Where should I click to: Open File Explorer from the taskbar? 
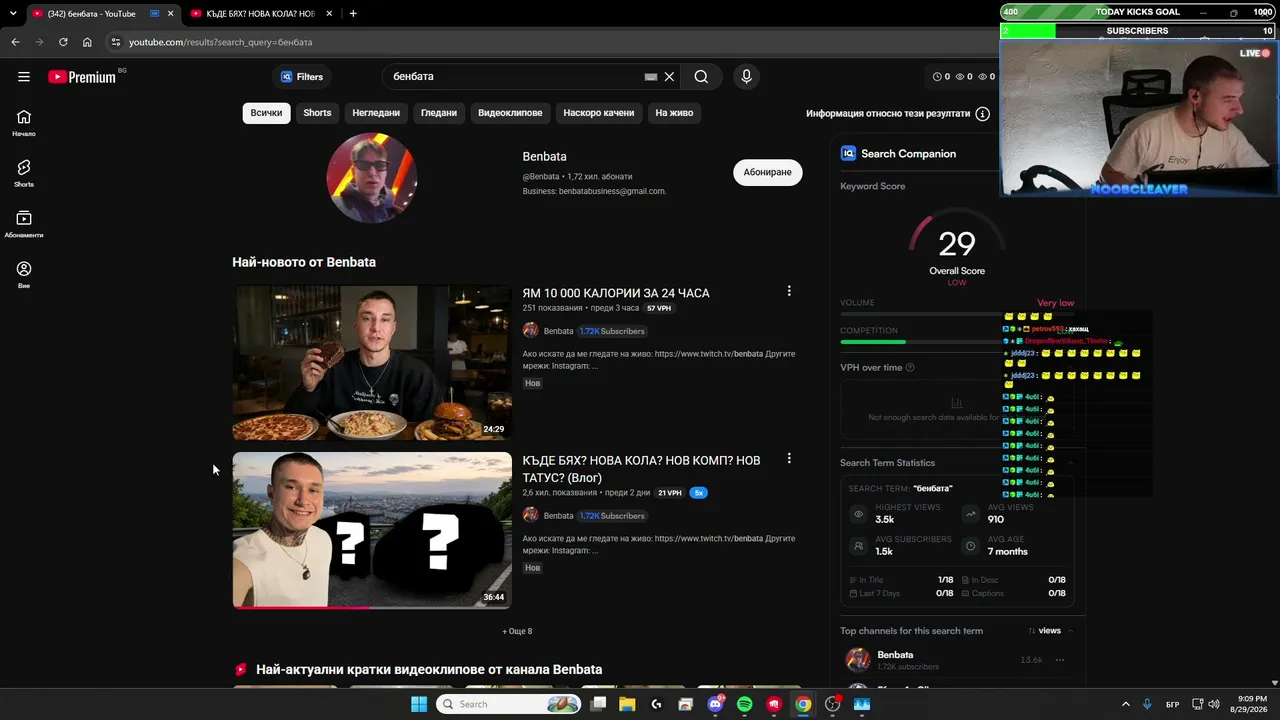point(627,704)
